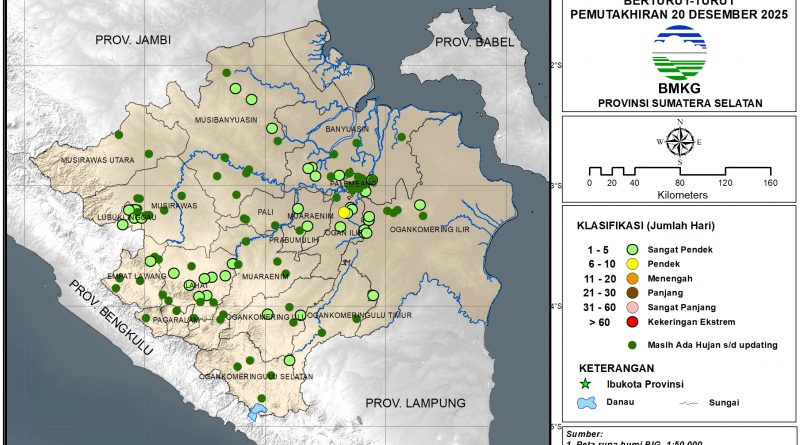Click the Sungai river line symbol
This screenshot has height=445, width=800.
click(x=687, y=402)
